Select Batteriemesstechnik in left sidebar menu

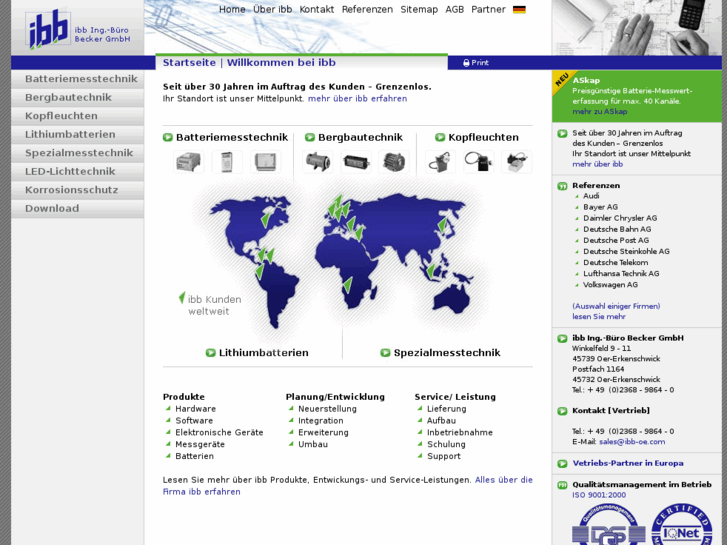[x=77, y=79]
